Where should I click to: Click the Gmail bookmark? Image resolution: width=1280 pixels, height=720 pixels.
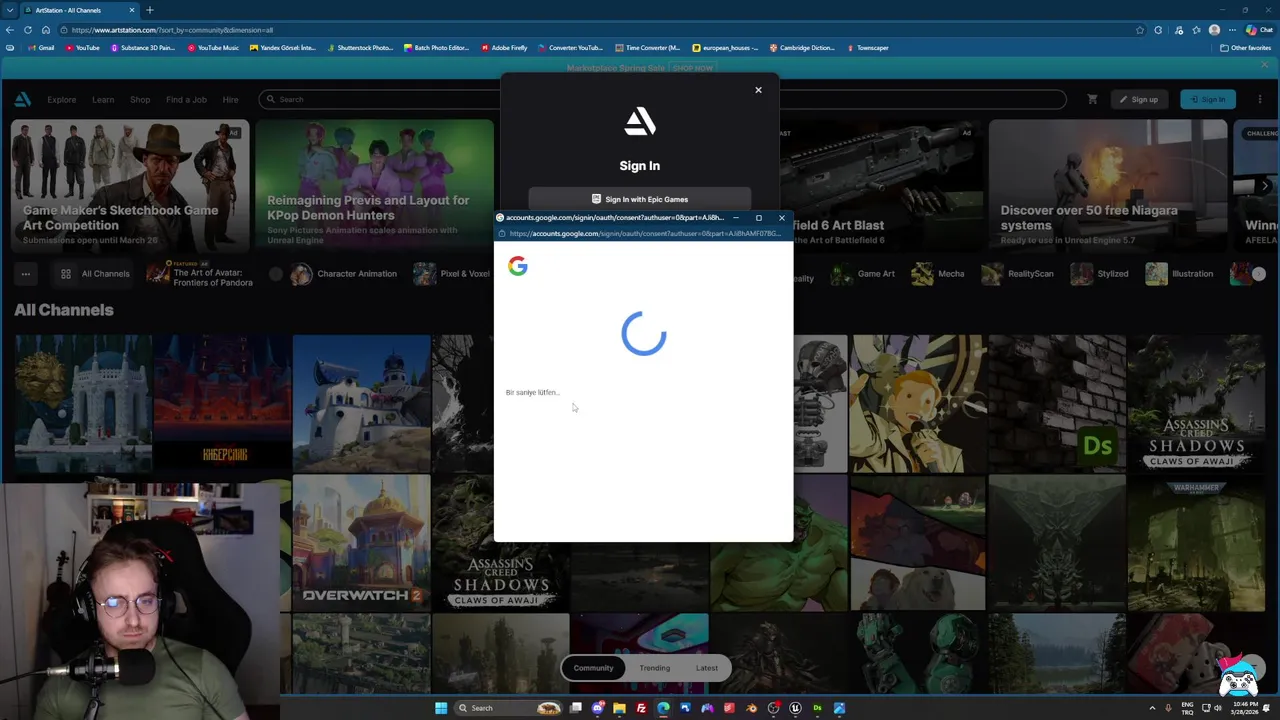coord(41,48)
